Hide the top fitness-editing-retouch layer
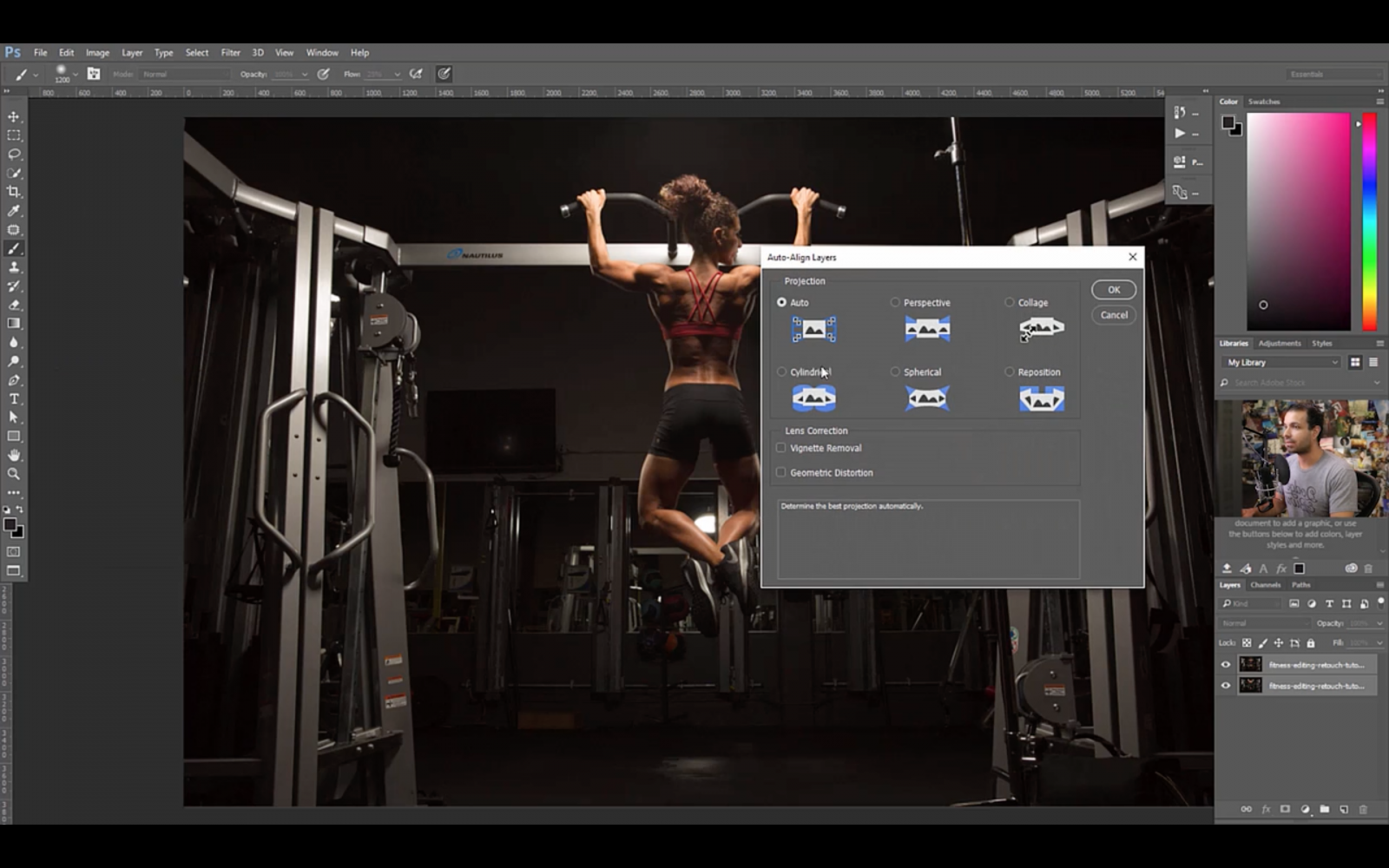Image resolution: width=1389 pixels, height=868 pixels. [x=1225, y=665]
